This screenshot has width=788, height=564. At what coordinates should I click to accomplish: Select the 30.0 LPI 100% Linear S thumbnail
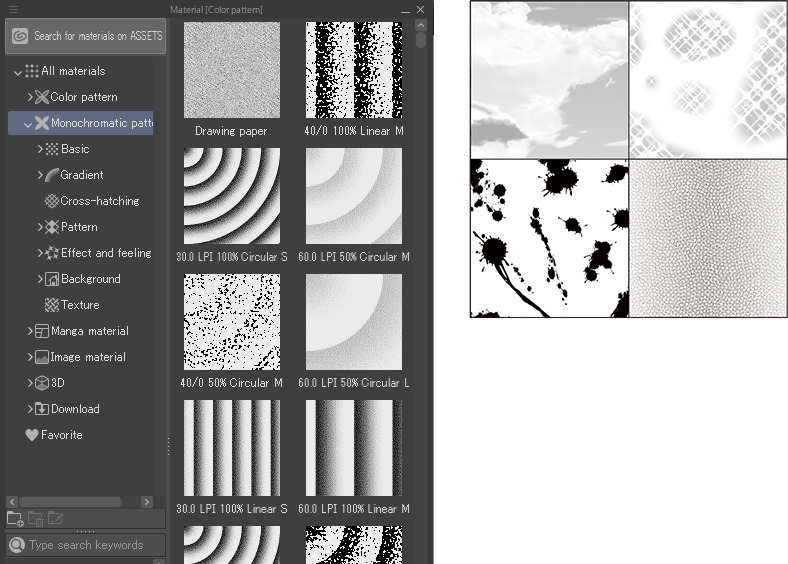[x=232, y=448]
